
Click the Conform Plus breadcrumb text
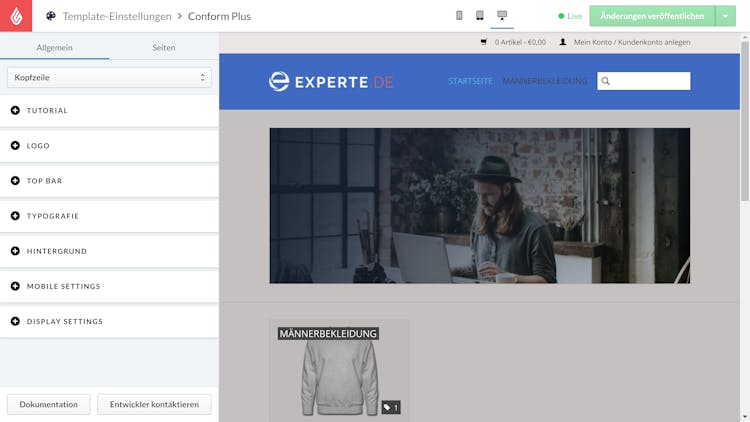tap(219, 16)
